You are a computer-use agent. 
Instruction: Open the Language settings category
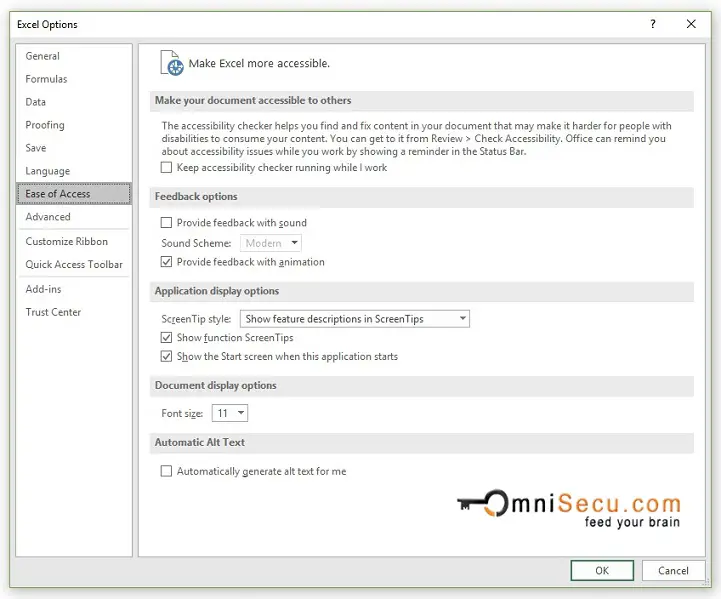coord(74,171)
